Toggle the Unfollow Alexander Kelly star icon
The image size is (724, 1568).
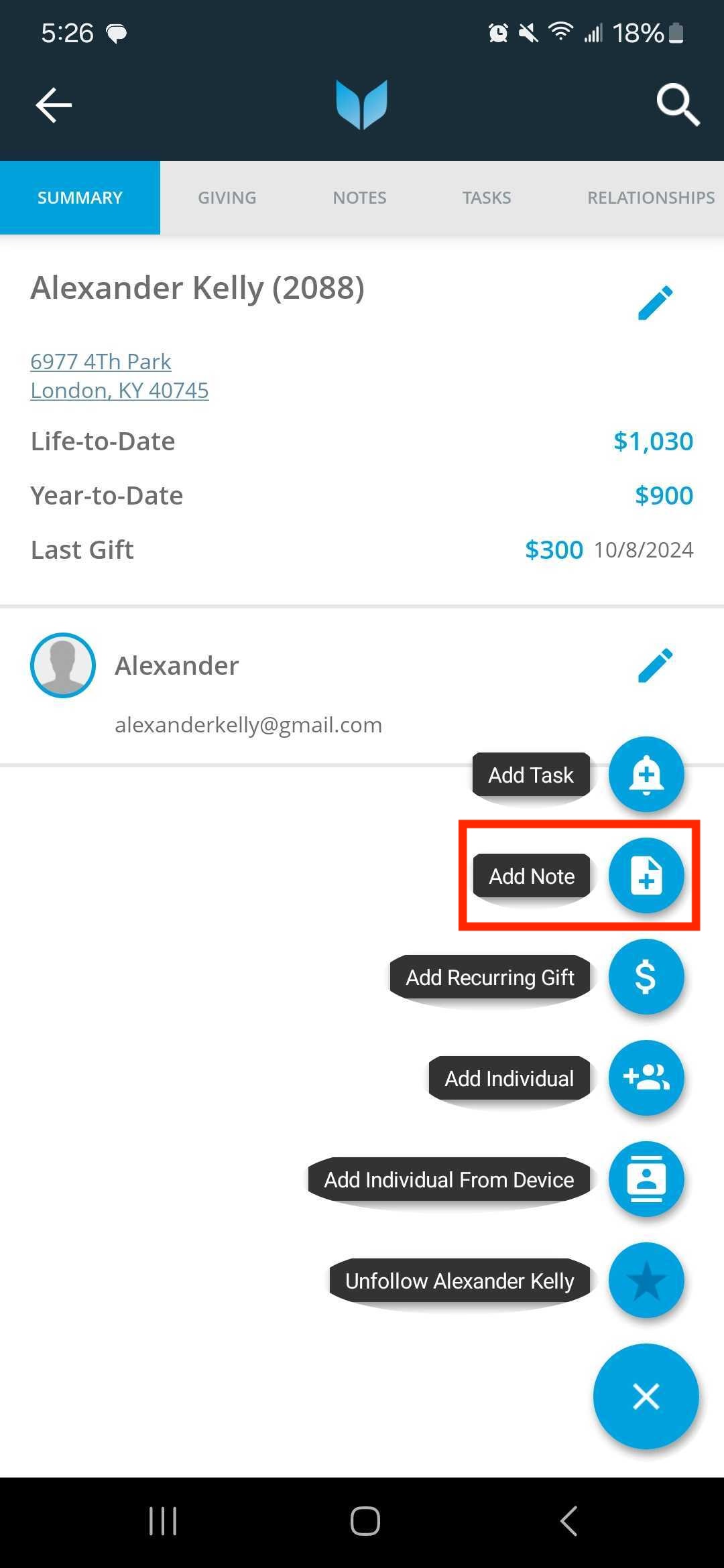tap(646, 1281)
